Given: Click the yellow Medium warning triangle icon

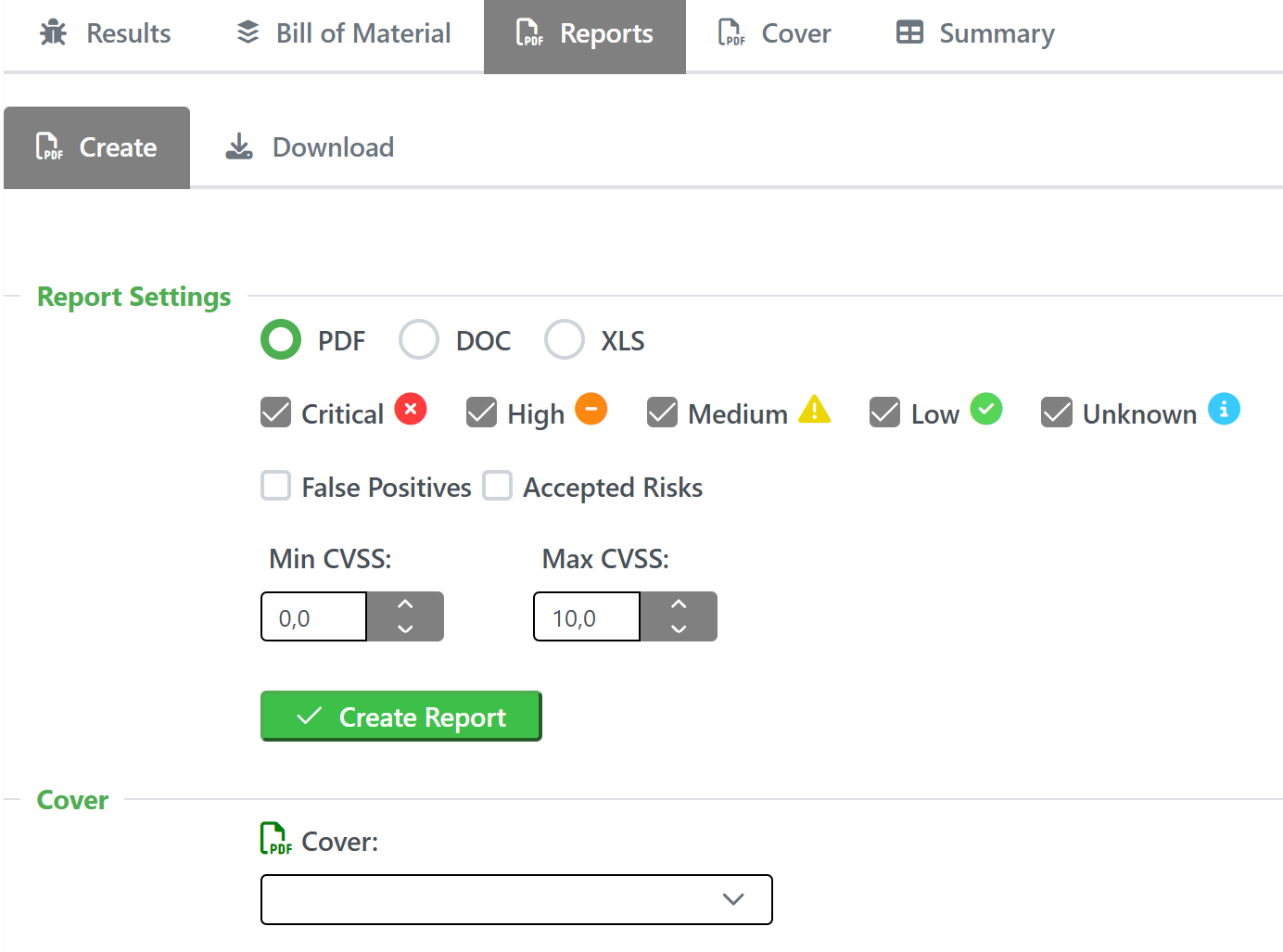Looking at the screenshot, I should click(x=814, y=409).
